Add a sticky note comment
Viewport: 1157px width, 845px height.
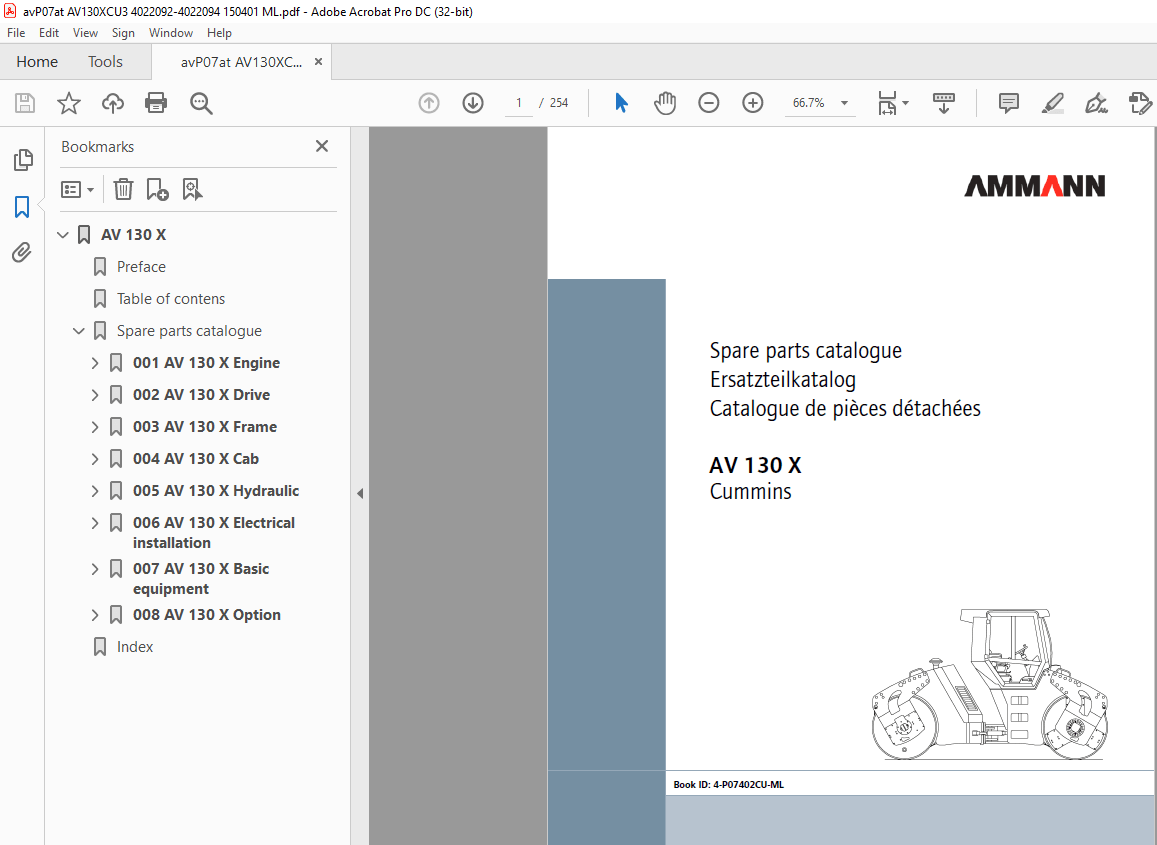click(1008, 103)
